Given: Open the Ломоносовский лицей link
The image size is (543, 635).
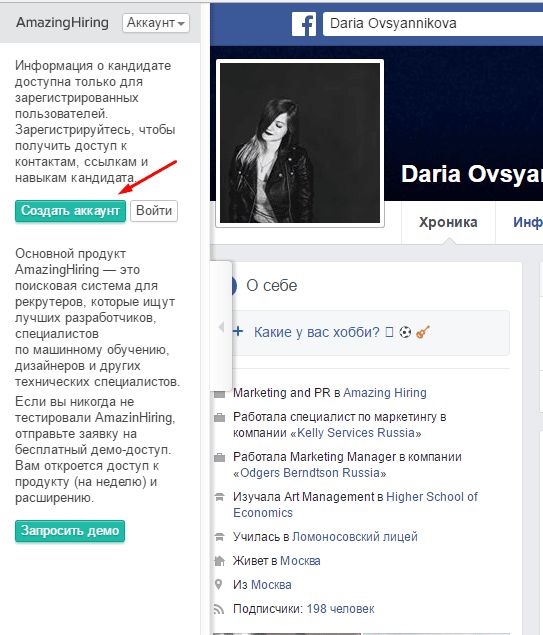Looking at the screenshot, I should pos(355,537).
